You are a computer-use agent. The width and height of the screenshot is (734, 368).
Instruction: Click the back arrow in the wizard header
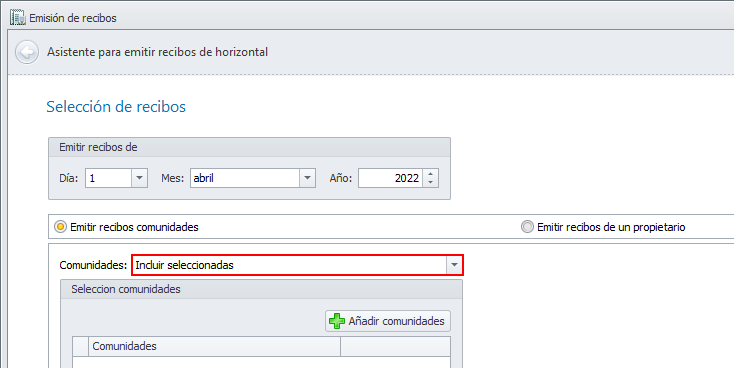tap(27, 52)
